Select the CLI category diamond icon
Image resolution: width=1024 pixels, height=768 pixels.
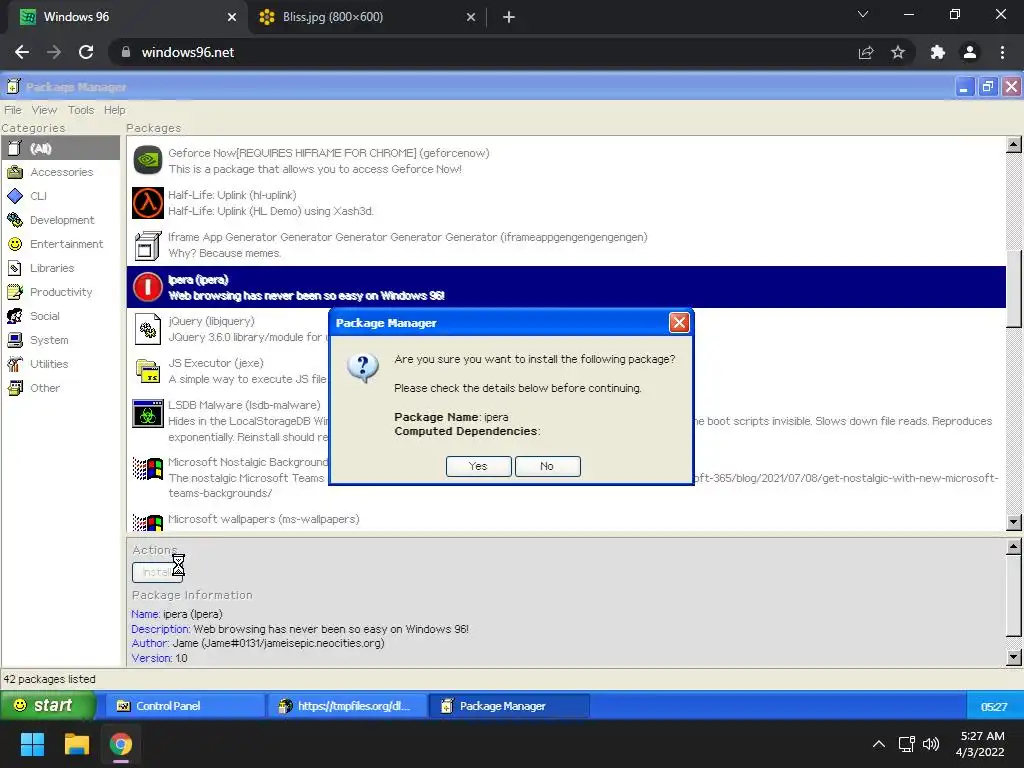(x=14, y=196)
